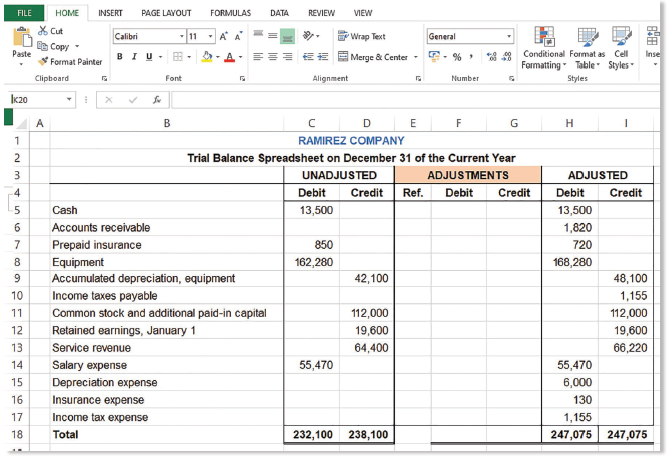Image resolution: width=671 pixels, height=461 pixels.
Task: Open the General number format dropdown
Action: 509,36
